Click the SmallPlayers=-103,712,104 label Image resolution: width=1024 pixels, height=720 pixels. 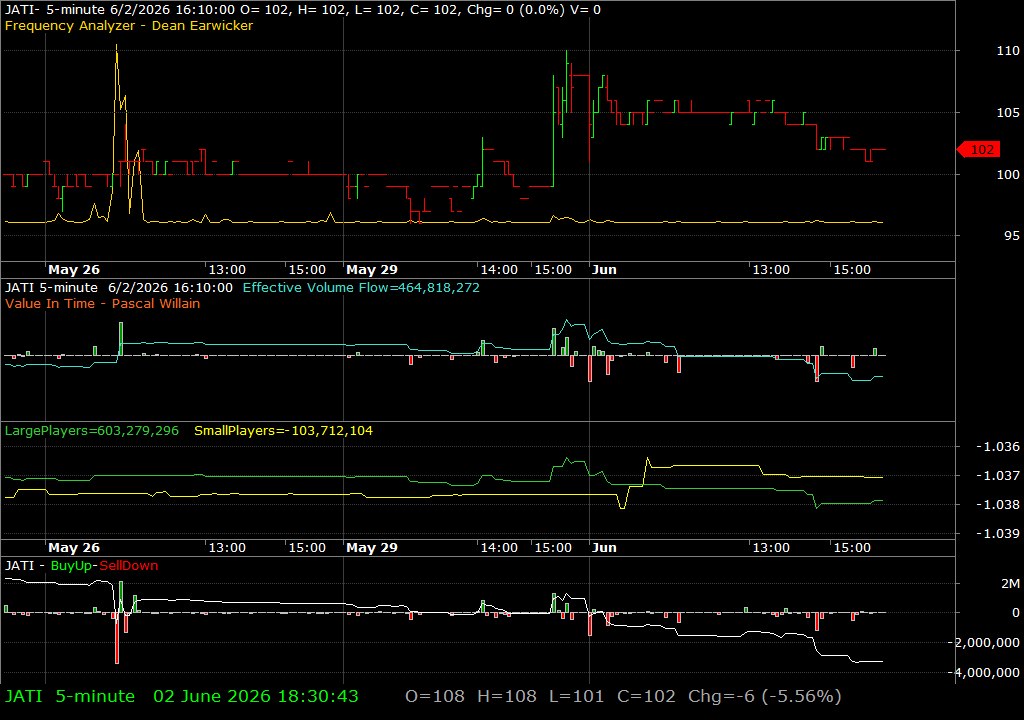[x=283, y=431]
